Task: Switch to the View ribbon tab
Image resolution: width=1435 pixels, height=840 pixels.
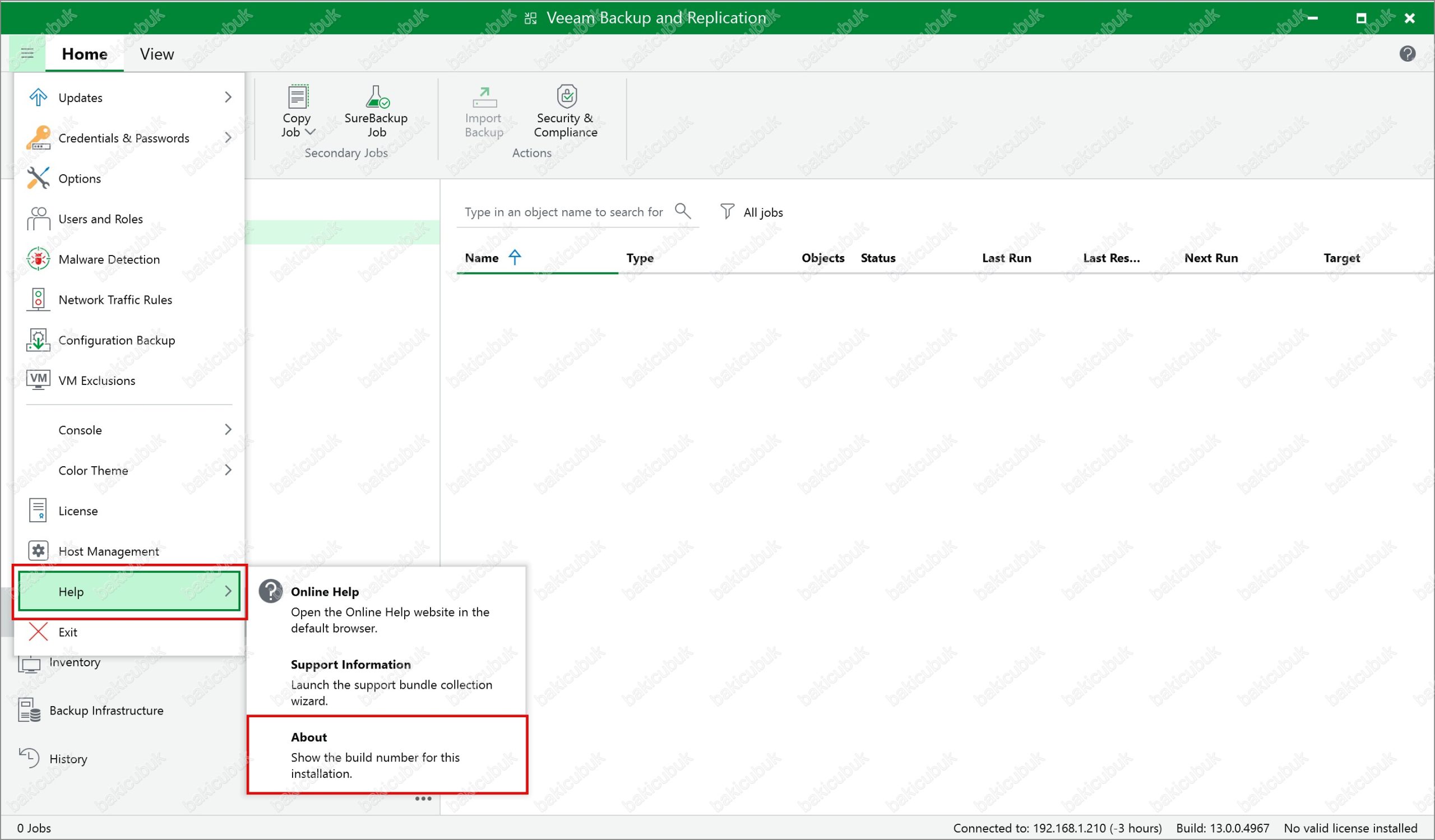Action: point(157,54)
